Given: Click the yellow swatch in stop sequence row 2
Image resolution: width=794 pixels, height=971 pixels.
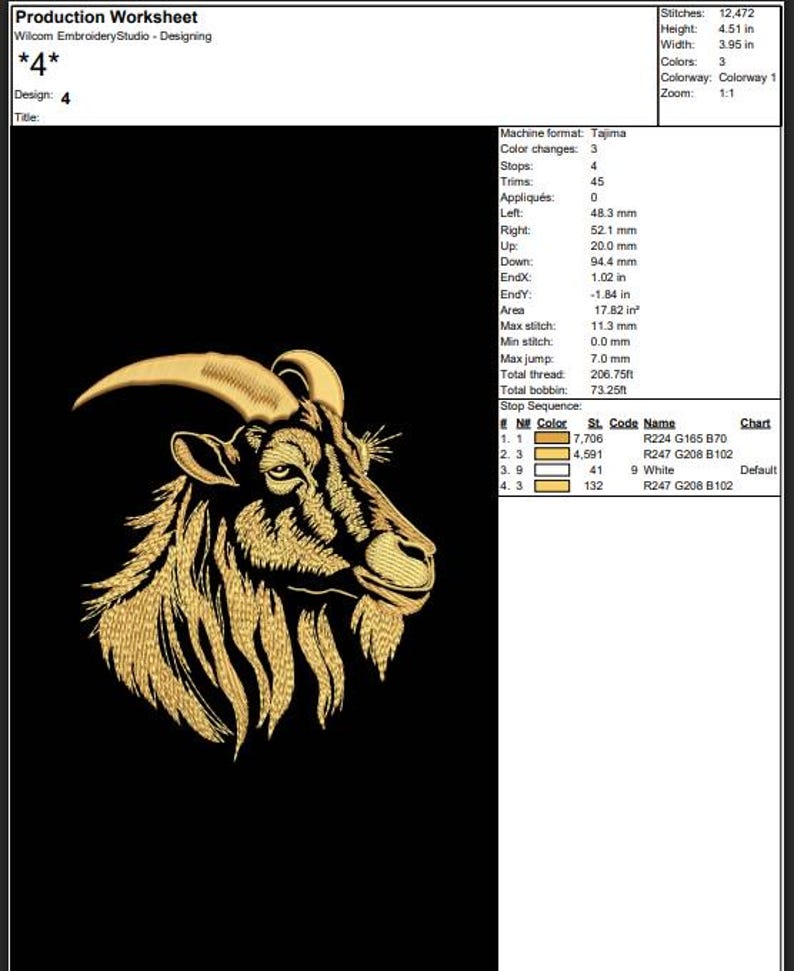Looking at the screenshot, I should pyautogui.click(x=551, y=454).
